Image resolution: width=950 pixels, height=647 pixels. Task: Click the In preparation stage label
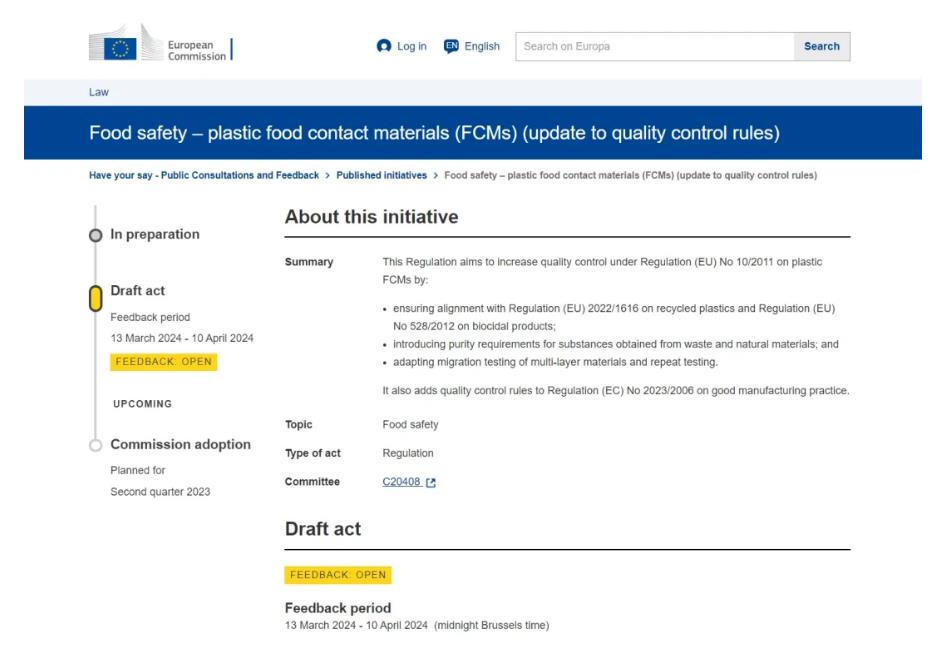pyautogui.click(x=154, y=234)
